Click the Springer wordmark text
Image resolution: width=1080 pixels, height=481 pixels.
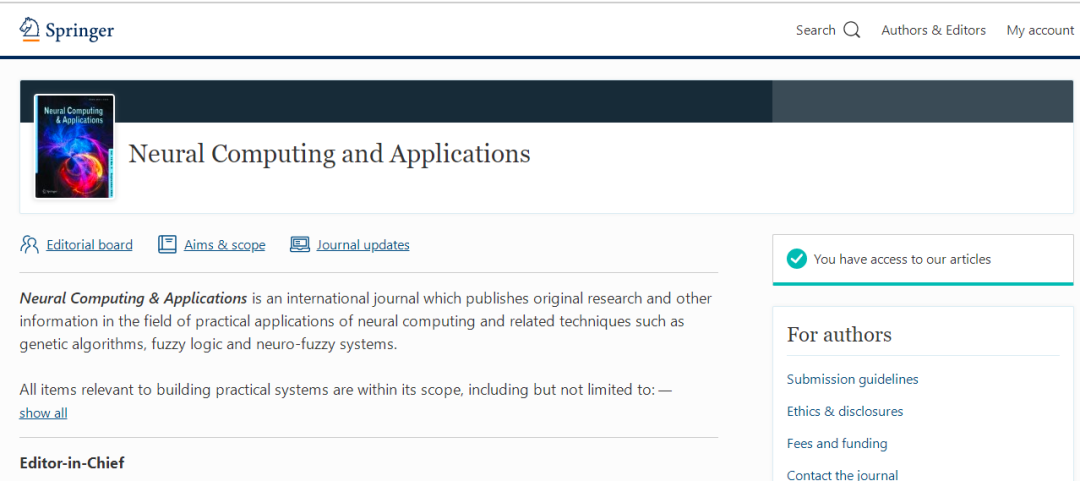pos(79,30)
